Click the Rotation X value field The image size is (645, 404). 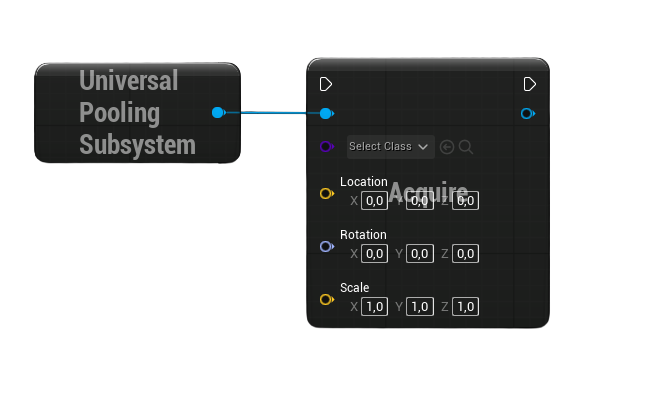tap(375, 254)
